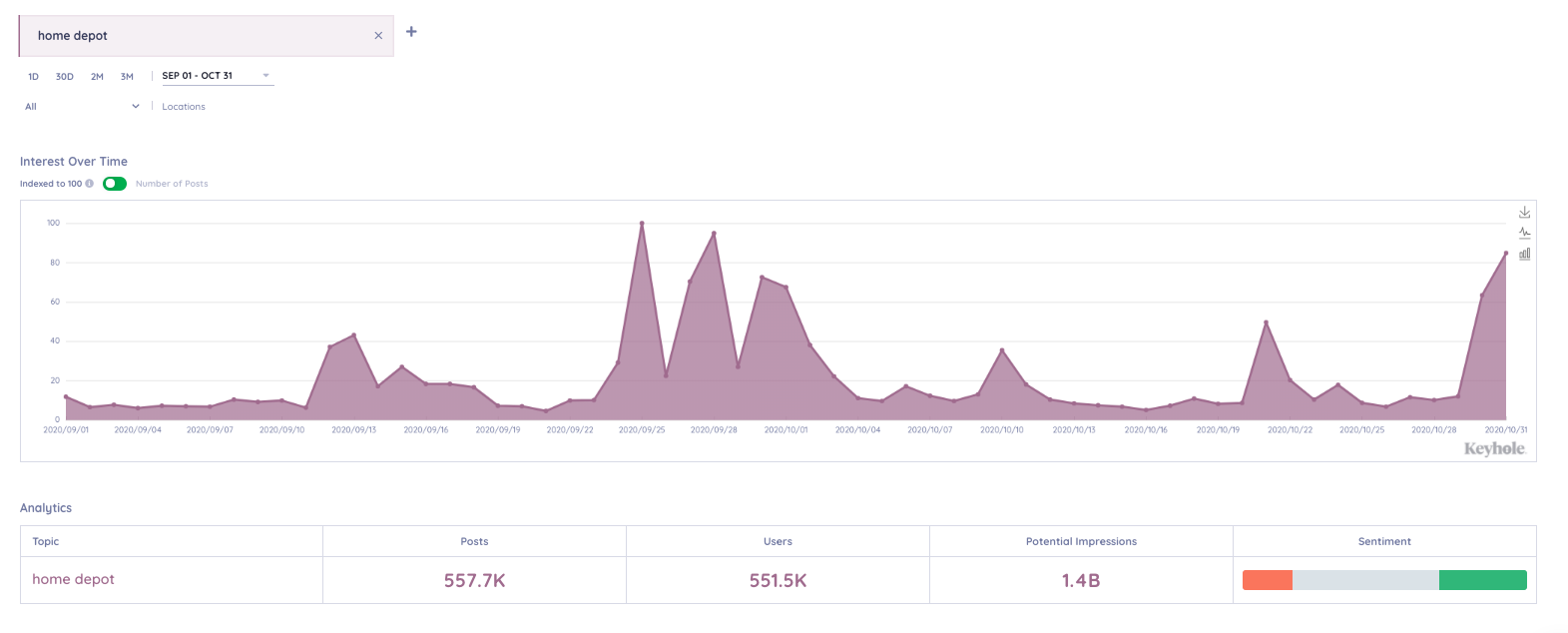This screenshot has width=1568, height=633.
Task: Click the Users column header
Action: point(779,541)
